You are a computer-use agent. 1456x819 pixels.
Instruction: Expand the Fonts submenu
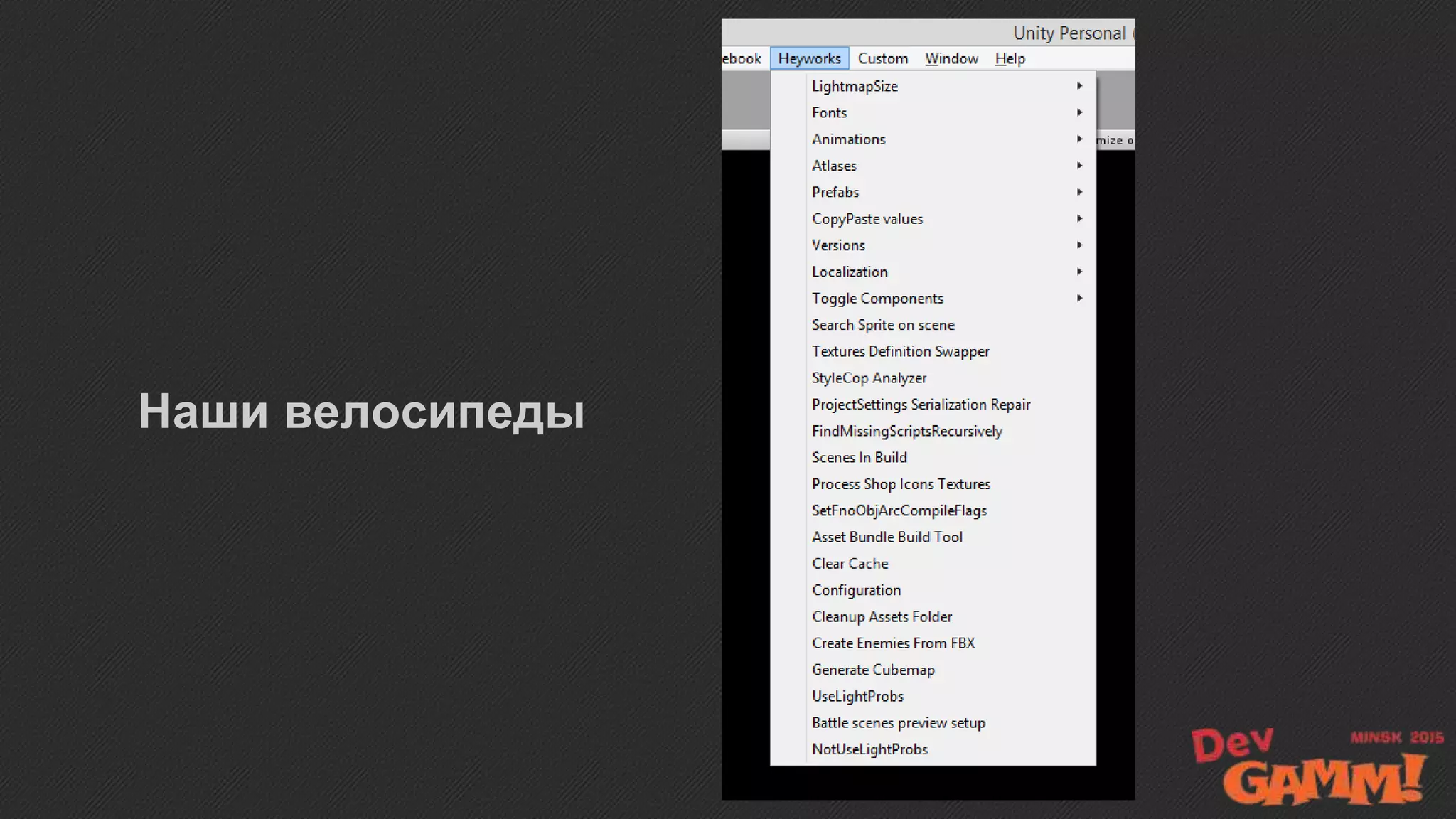click(x=933, y=112)
